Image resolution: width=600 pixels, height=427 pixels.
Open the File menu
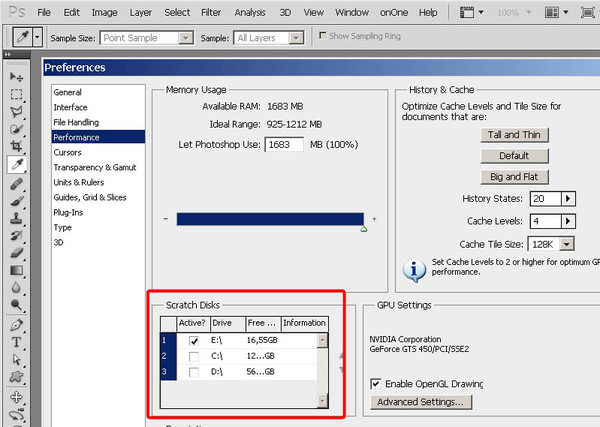coord(44,13)
